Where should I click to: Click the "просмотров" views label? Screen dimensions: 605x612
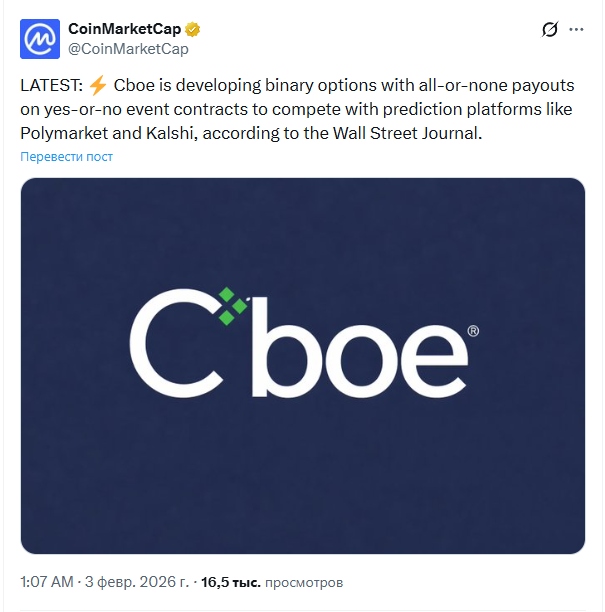click(301, 581)
